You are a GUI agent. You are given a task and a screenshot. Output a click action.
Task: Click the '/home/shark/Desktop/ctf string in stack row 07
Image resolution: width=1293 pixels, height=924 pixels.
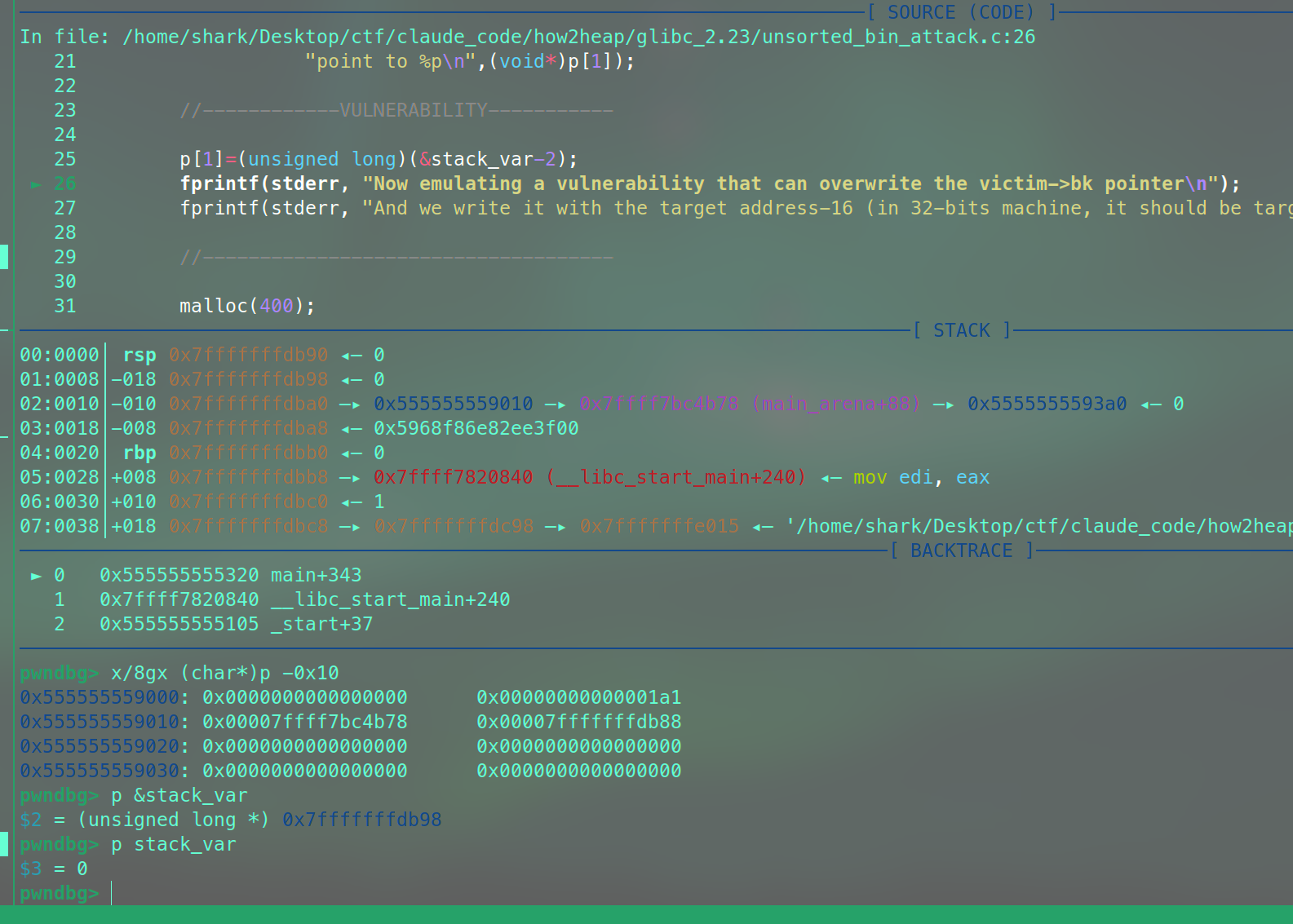coord(1038,526)
